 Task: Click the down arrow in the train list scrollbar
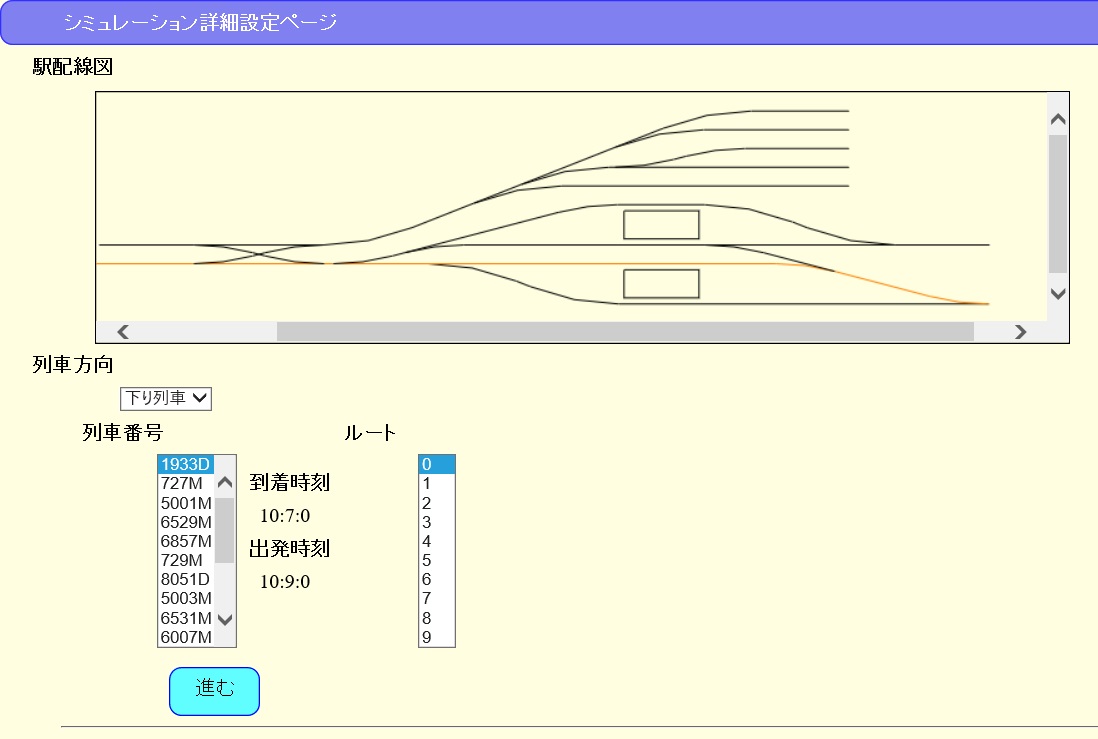pyautogui.click(x=225, y=621)
